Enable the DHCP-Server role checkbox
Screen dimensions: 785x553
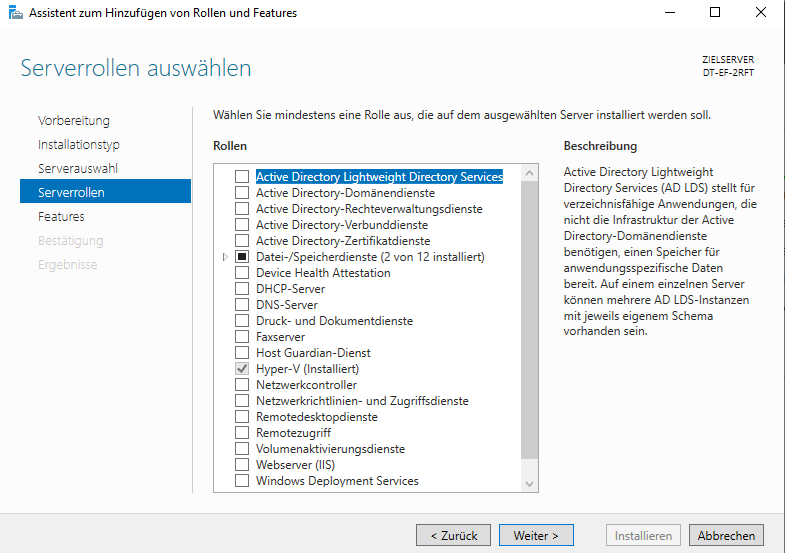[241, 289]
